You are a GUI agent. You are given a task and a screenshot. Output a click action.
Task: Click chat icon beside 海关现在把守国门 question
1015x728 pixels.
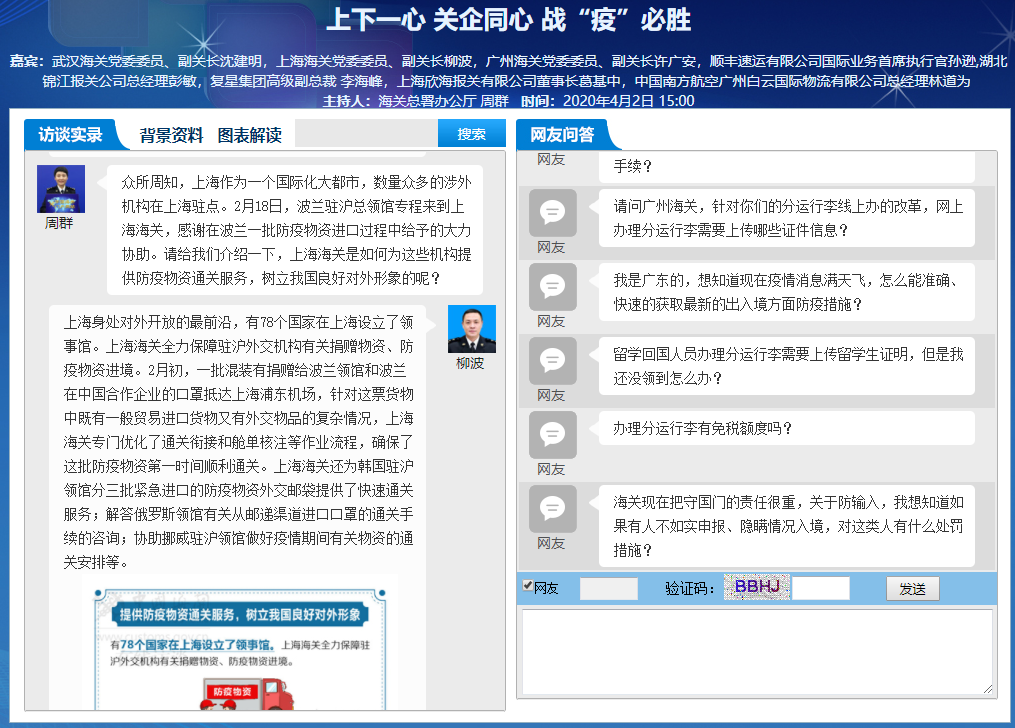(x=553, y=509)
